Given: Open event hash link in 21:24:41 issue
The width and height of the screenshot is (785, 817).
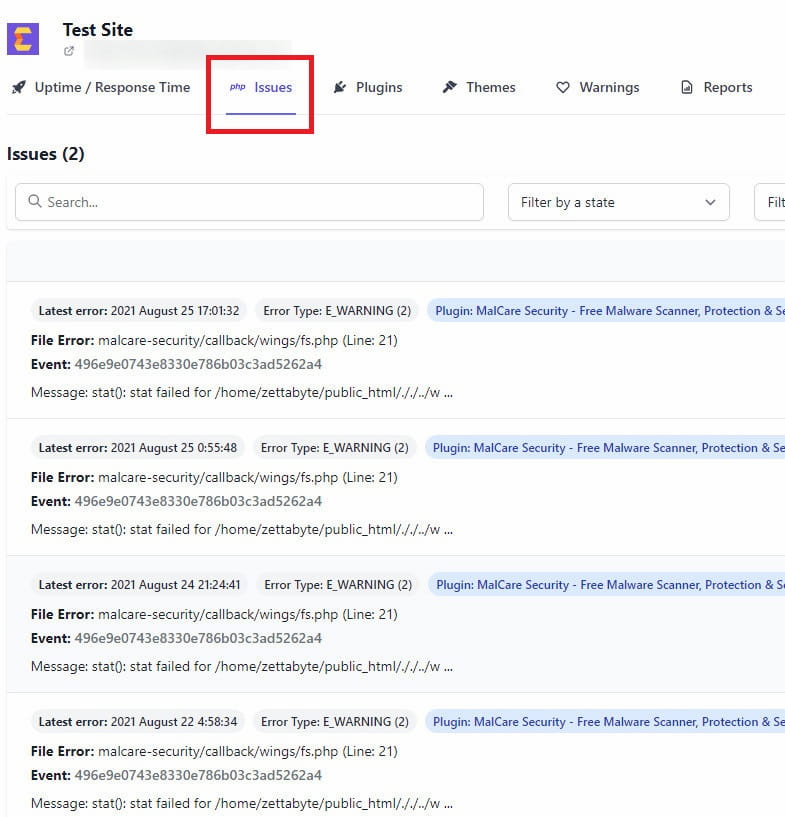Looking at the screenshot, I should click(198, 638).
